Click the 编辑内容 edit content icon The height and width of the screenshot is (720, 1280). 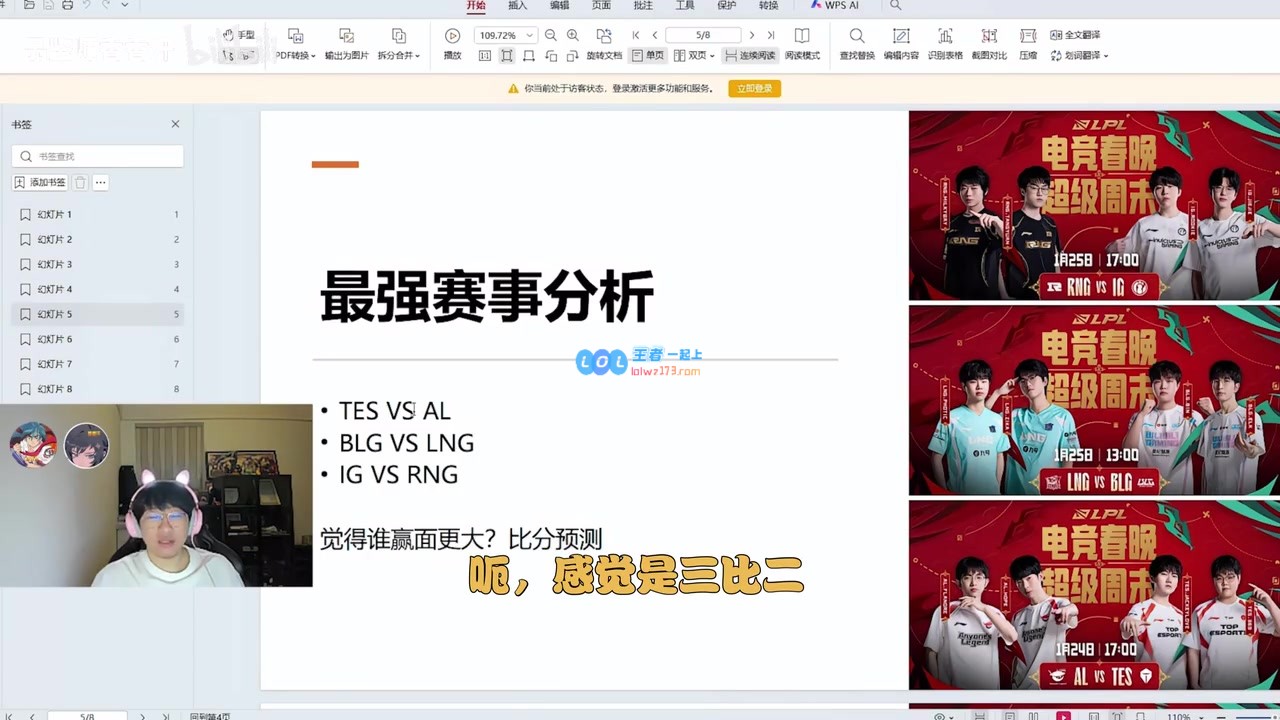click(901, 36)
